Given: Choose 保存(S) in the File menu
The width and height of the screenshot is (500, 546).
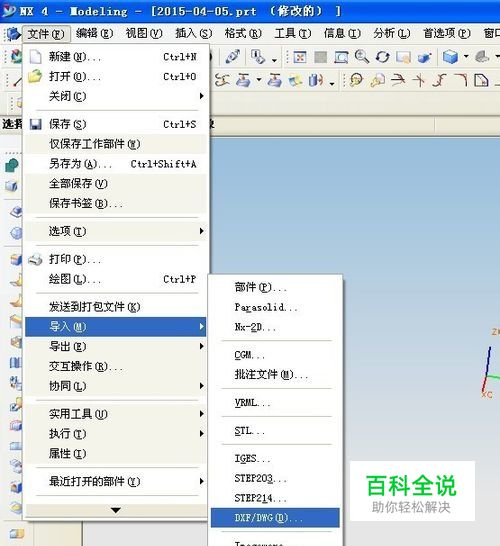Looking at the screenshot, I should pos(116,124).
